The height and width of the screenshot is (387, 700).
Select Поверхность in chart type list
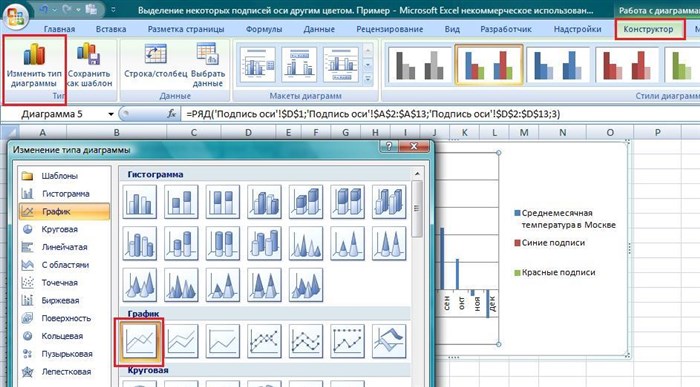coord(64,319)
